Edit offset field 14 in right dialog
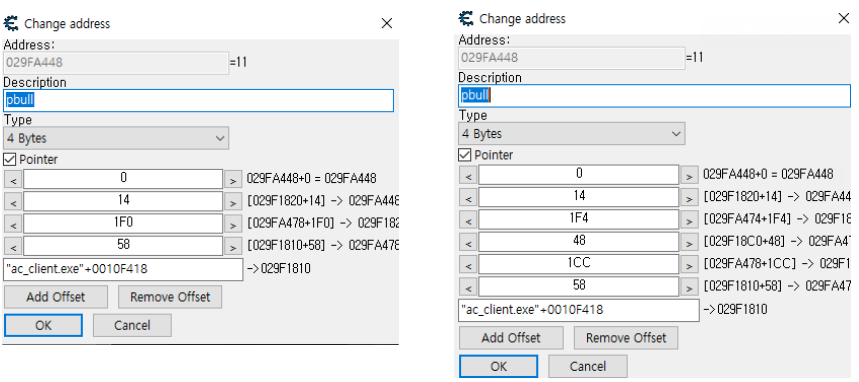 coord(579,196)
